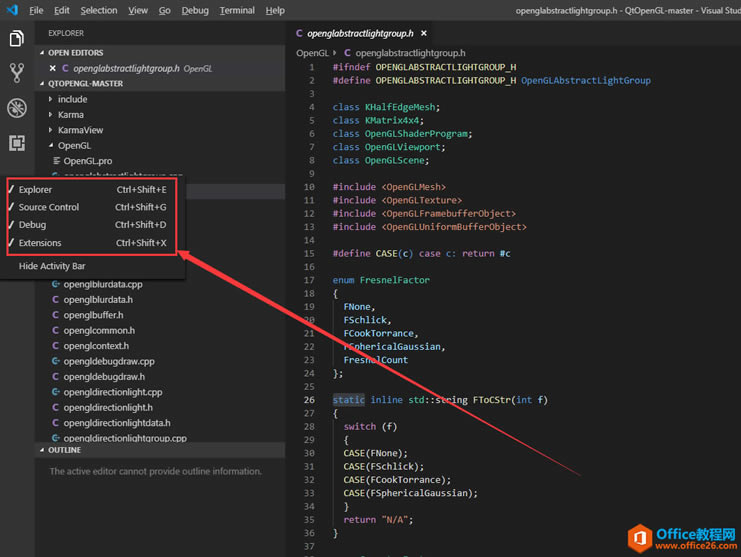Click file icon of openglbuffer.h

pyautogui.click(x=56, y=315)
